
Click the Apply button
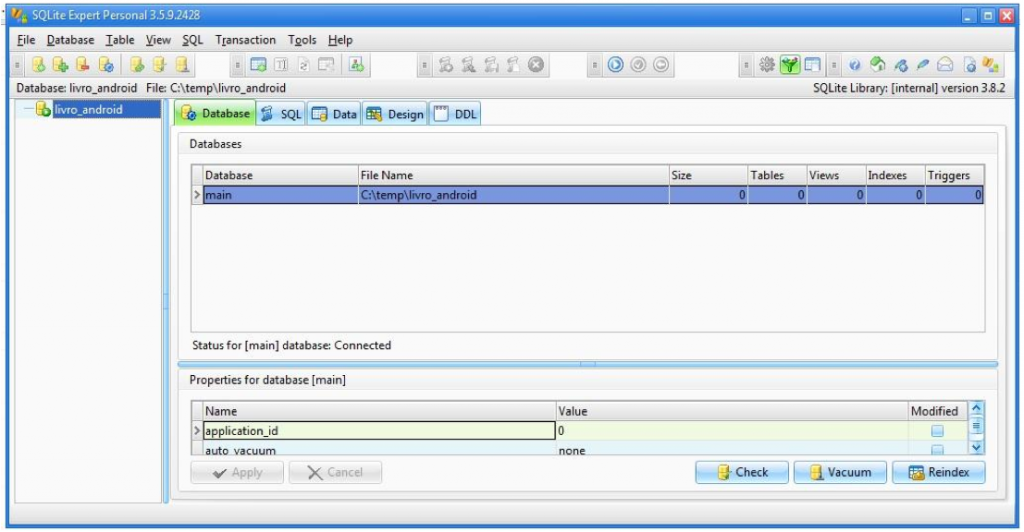click(237, 472)
